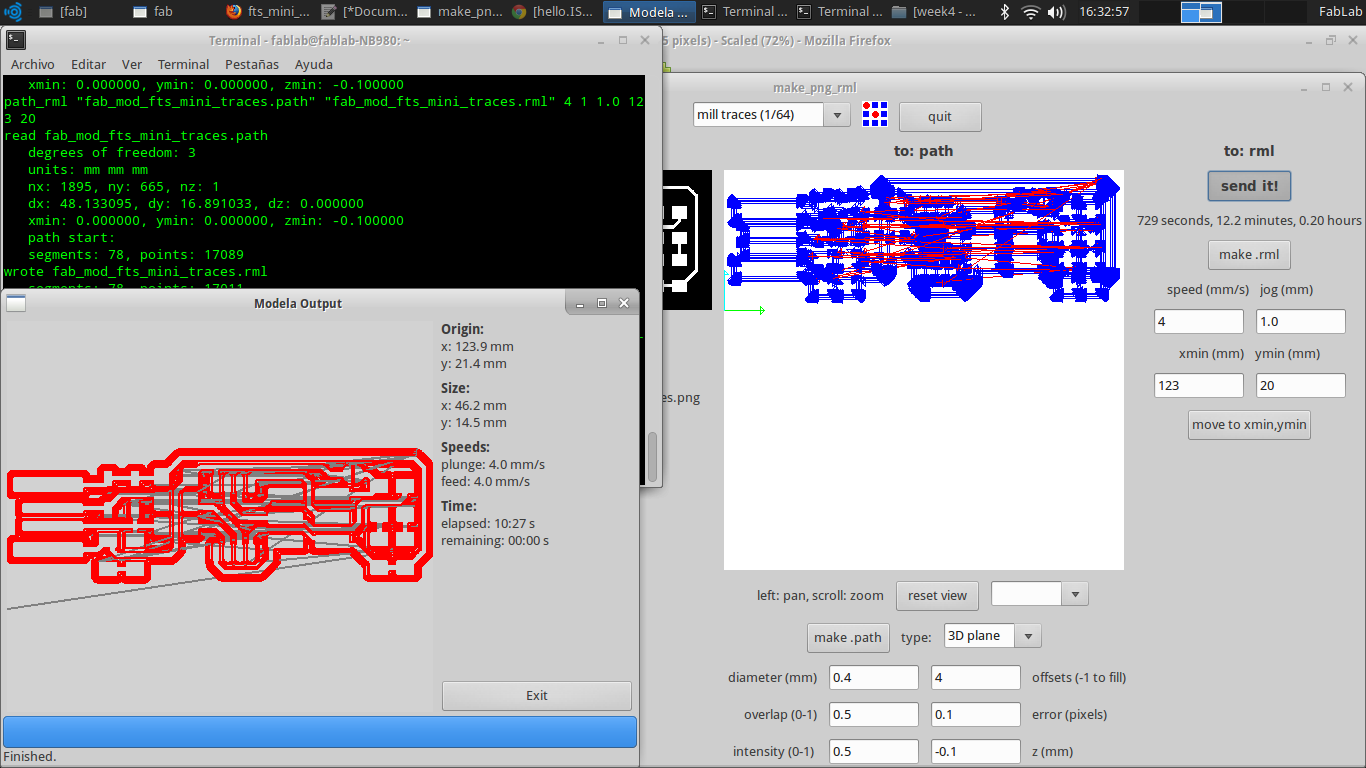1366x768 pixels.
Task: Click the z (mm) input field
Action: click(976, 751)
